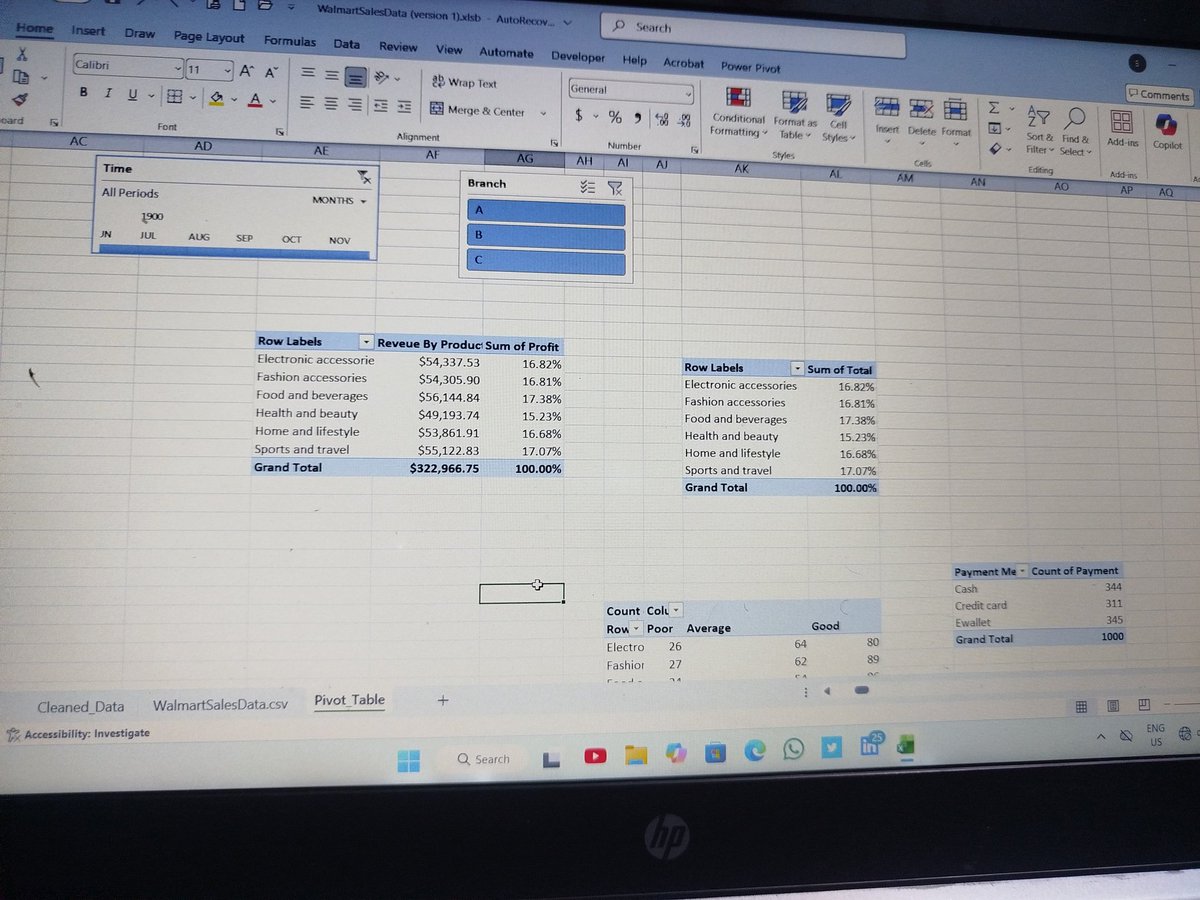1200x900 pixels.
Task: Open Format as Table gallery
Action: [x=797, y=115]
